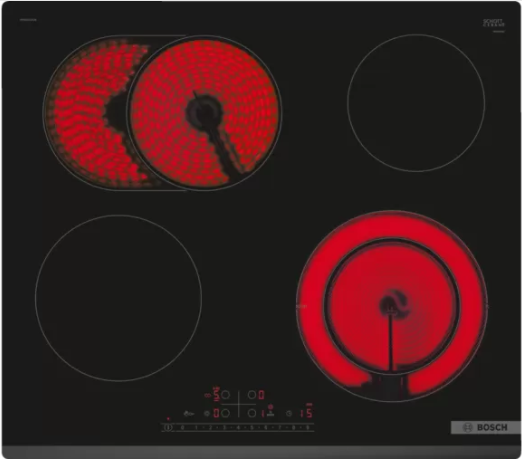This screenshot has width=522, height=461.
Task: Tap ring extension symbol left of bottom-left 0
Action: pos(207,413)
